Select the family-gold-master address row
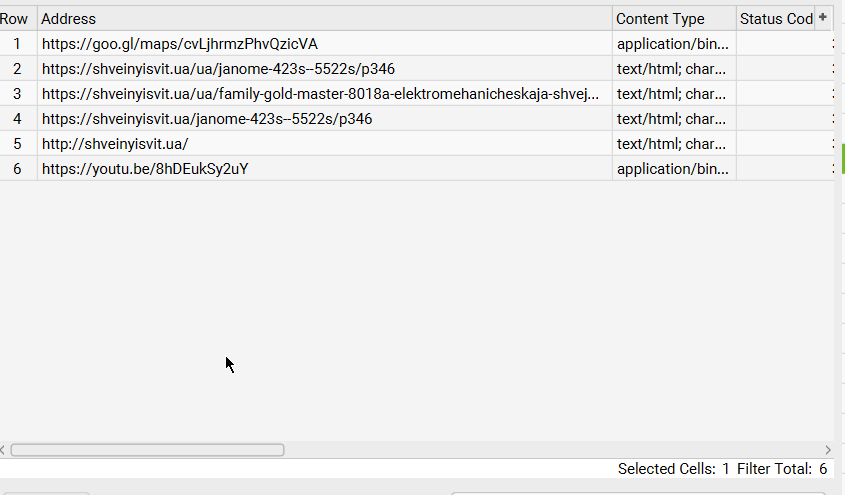The width and height of the screenshot is (845, 495). pyautogui.click(x=320, y=94)
